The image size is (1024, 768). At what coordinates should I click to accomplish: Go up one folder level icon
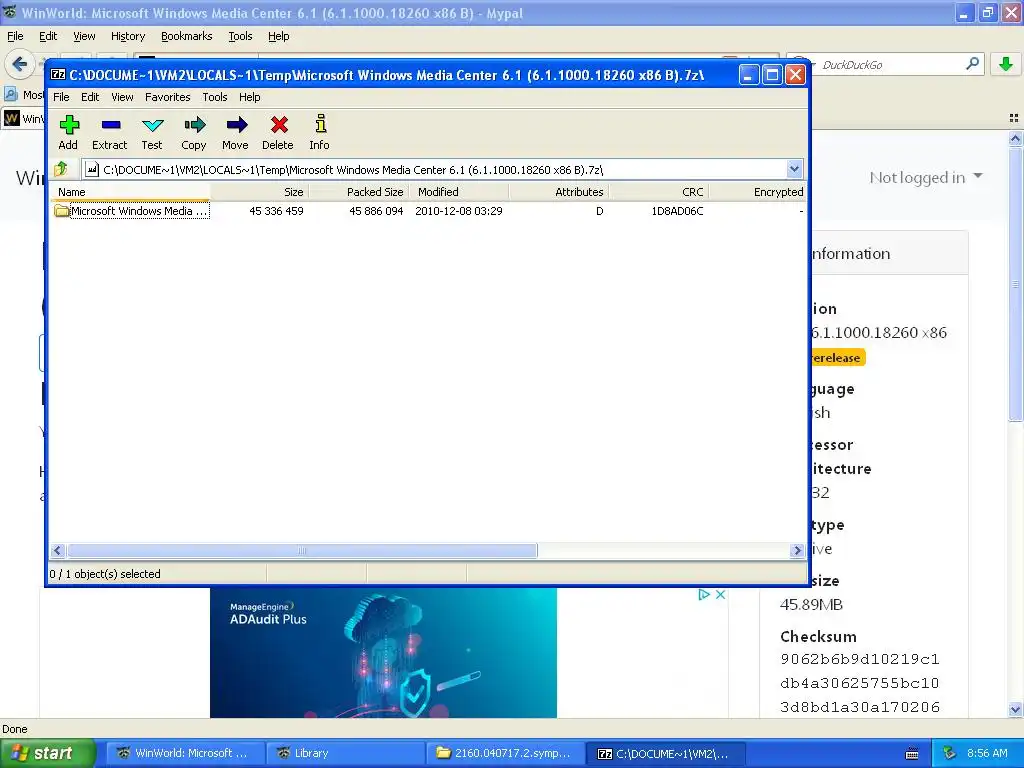pos(61,169)
